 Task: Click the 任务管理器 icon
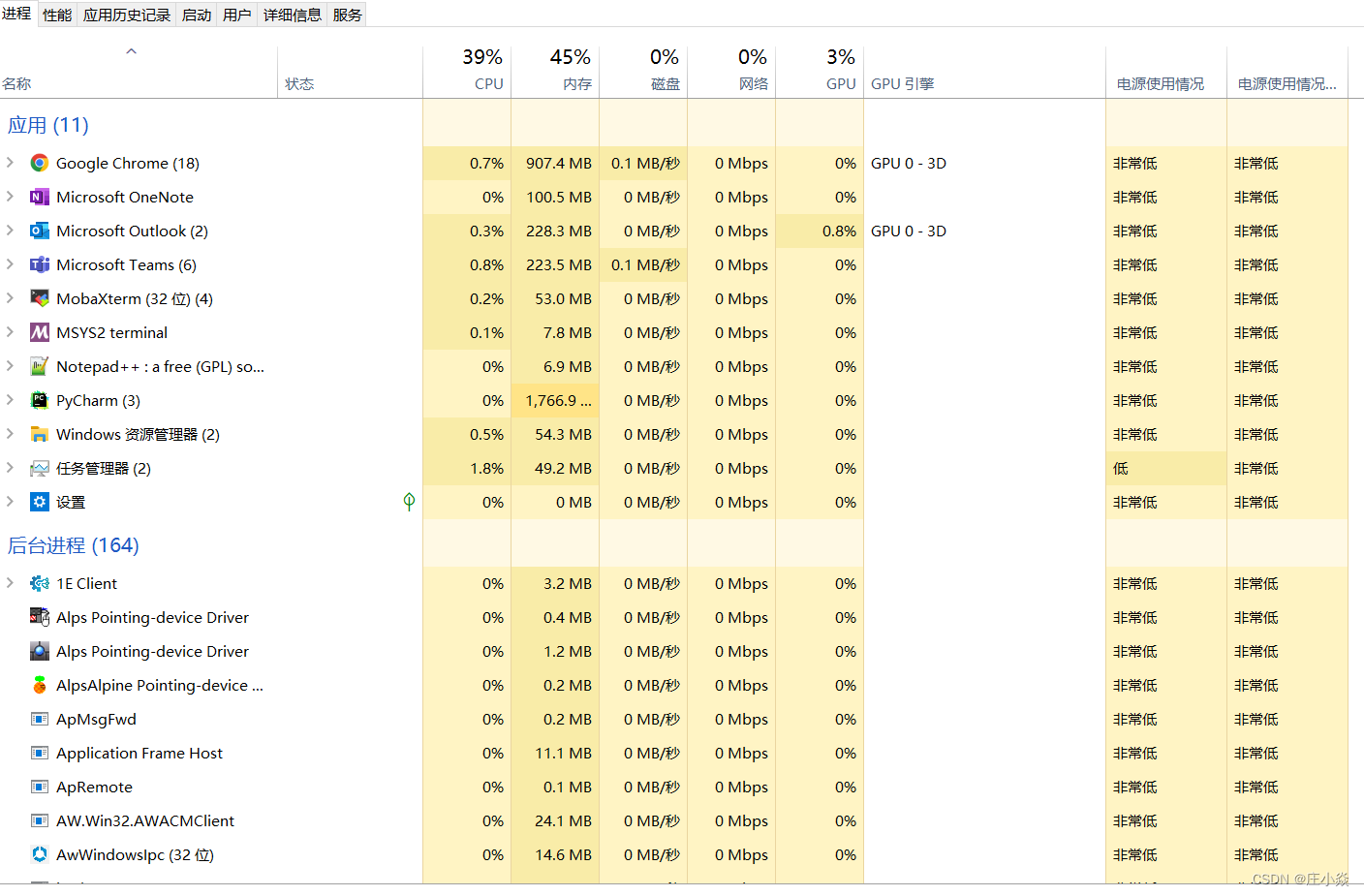coord(39,468)
